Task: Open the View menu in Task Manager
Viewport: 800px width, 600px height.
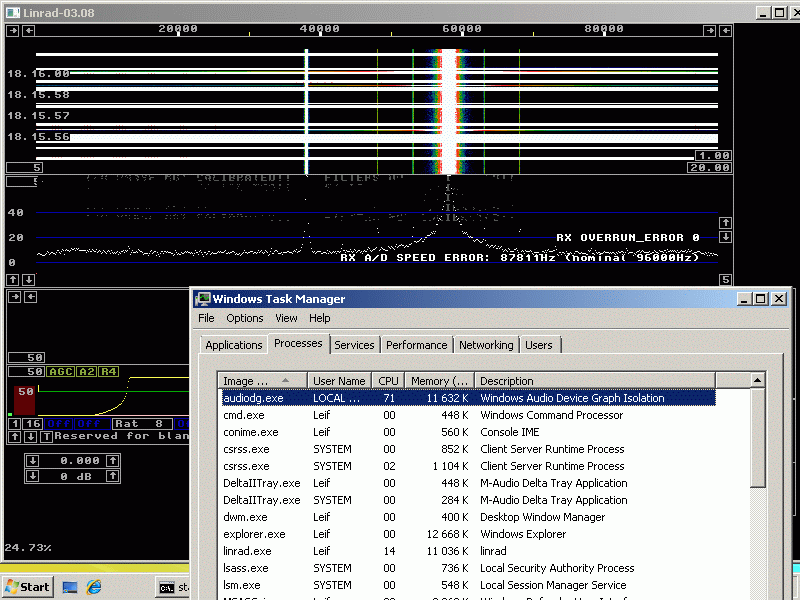Action: click(x=286, y=318)
